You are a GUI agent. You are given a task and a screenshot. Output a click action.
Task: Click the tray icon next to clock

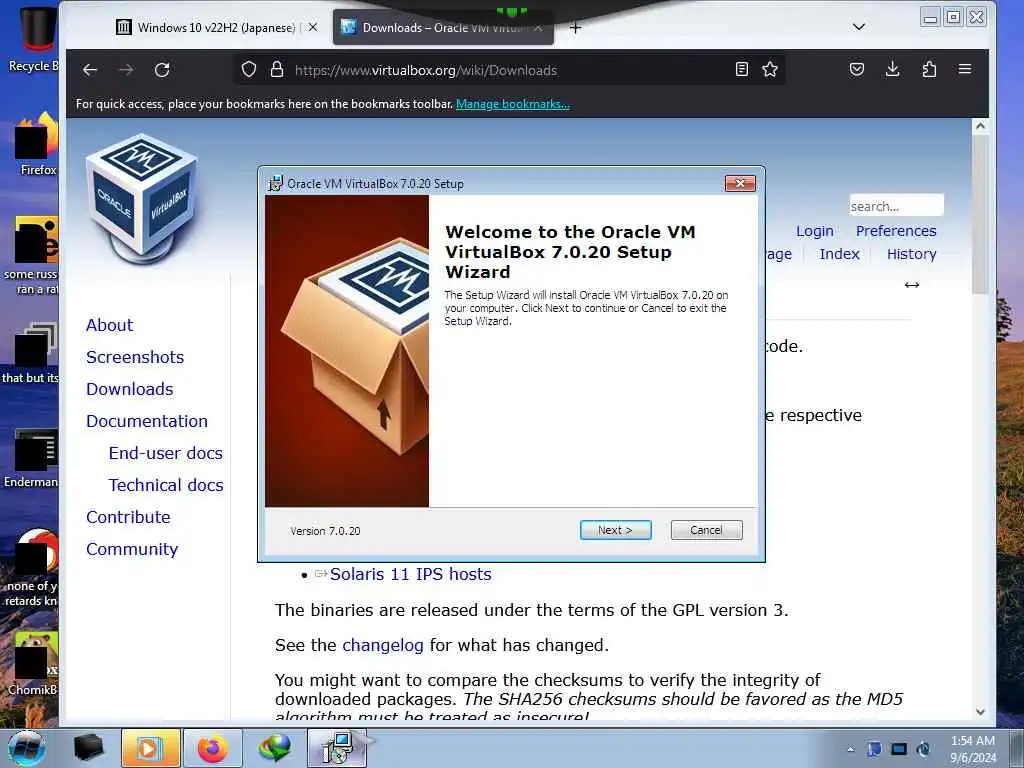tap(923, 749)
